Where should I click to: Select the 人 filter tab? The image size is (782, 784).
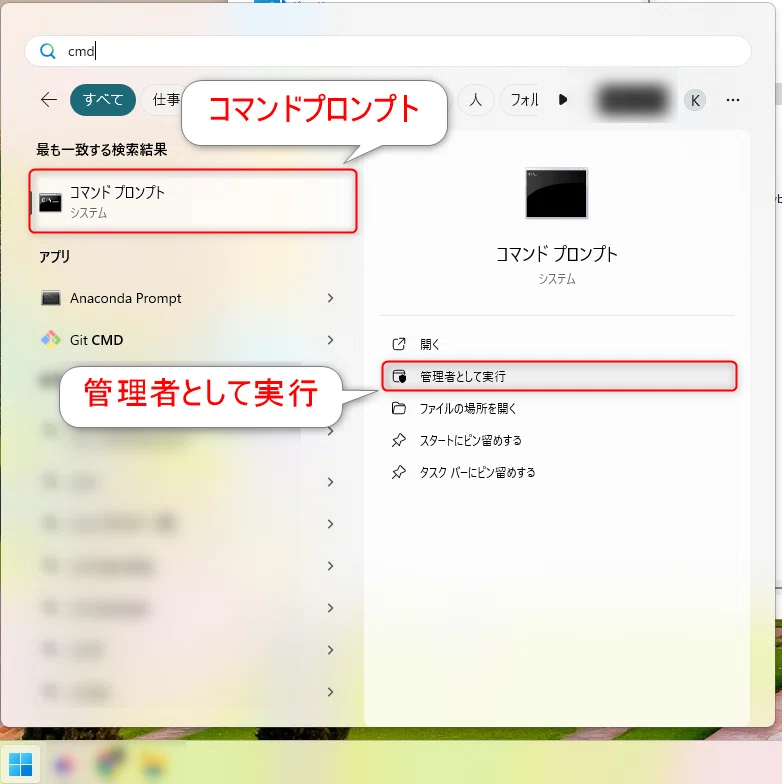point(476,100)
